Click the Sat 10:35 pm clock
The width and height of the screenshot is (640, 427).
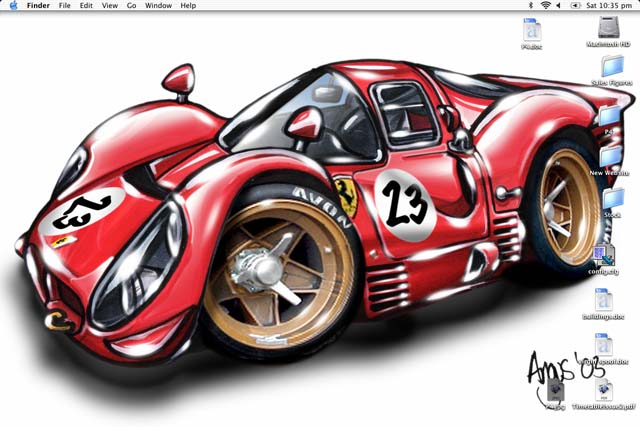[609, 6]
